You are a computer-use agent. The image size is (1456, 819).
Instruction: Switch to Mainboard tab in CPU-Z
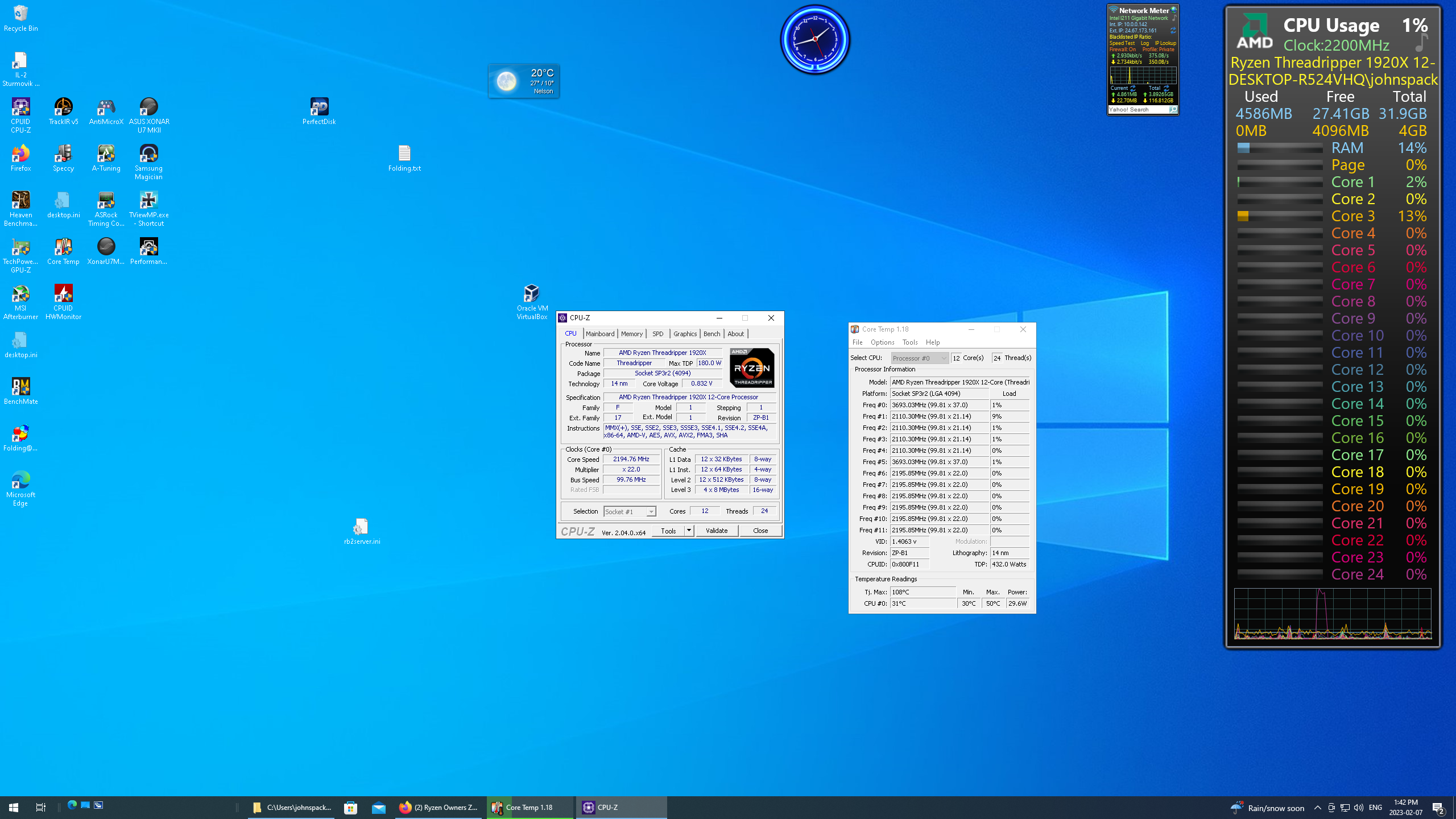(x=600, y=334)
